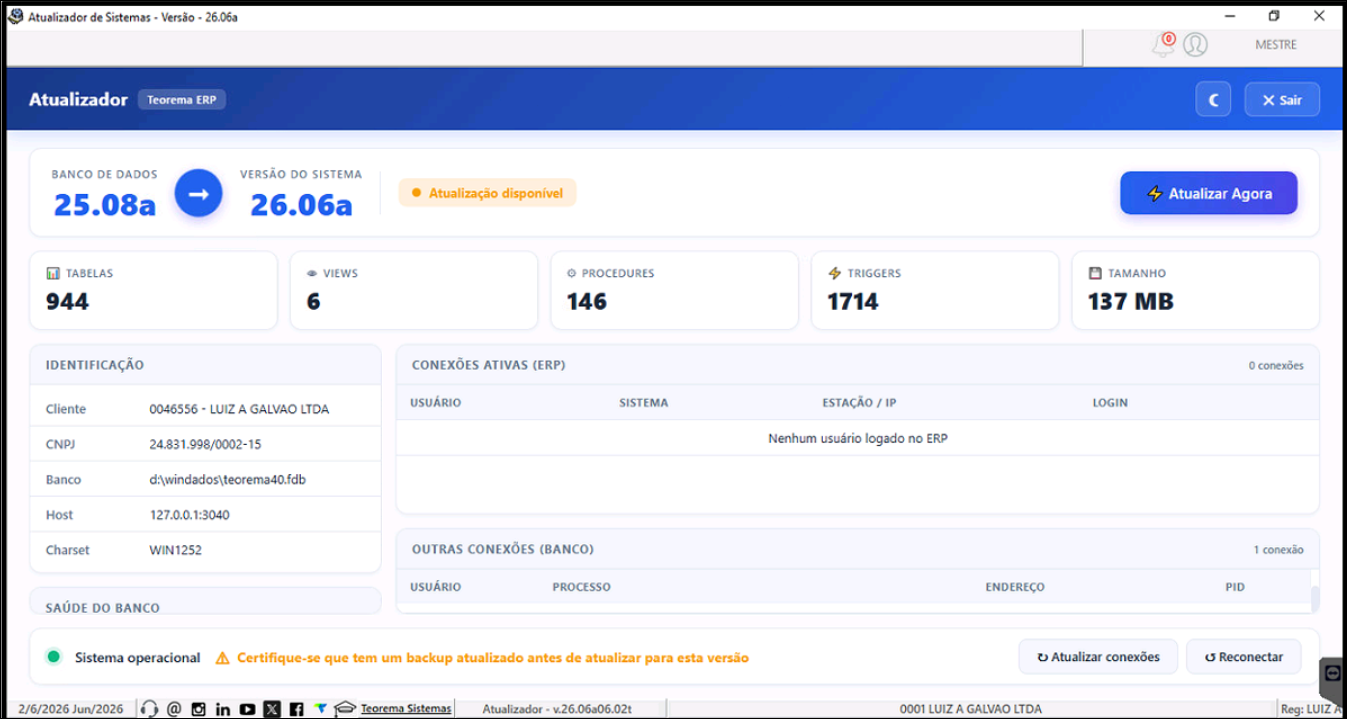Click the graduation cap icon in status bar

tap(346, 708)
